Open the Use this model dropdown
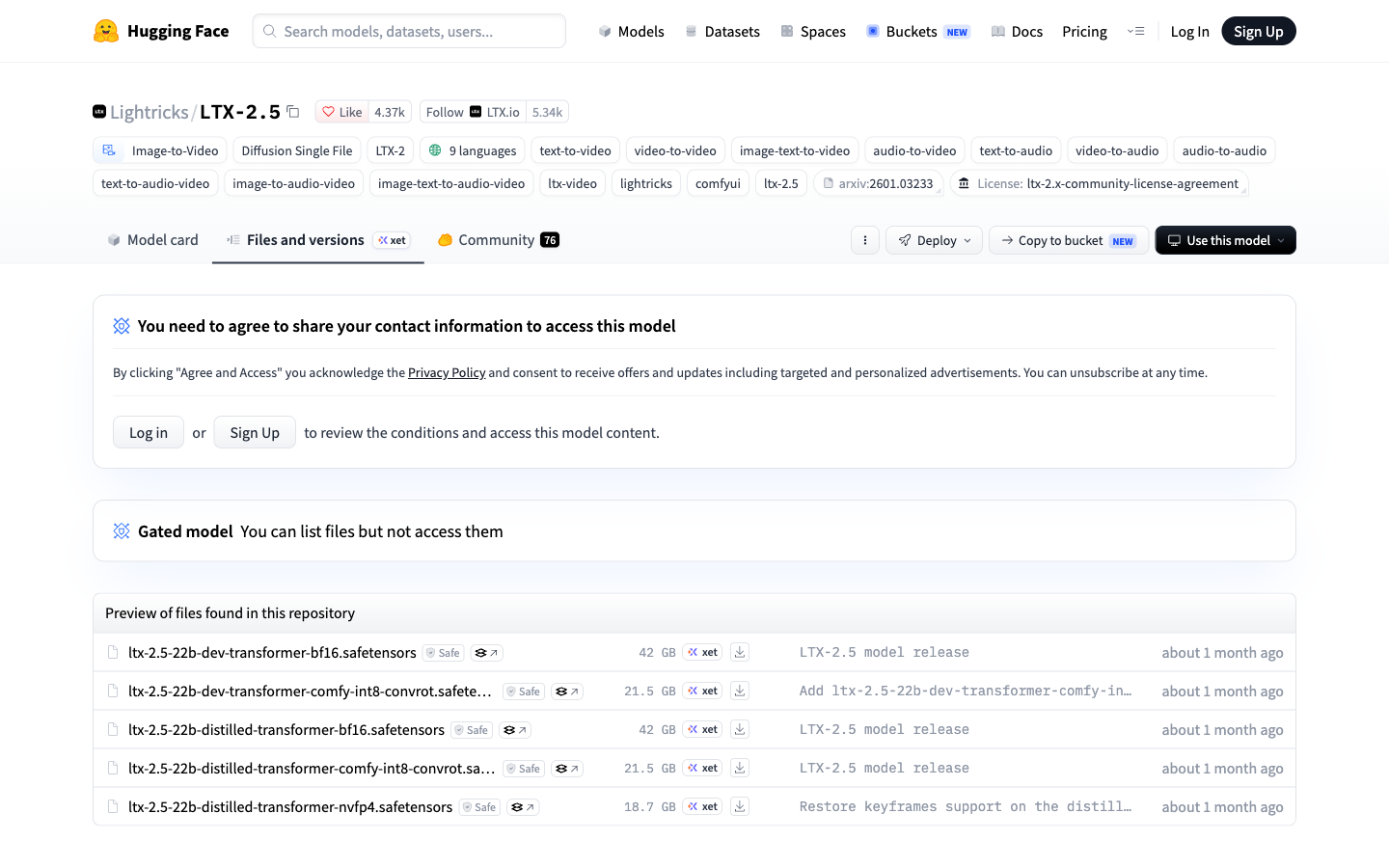 pyautogui.click(x=1225, y=240)
